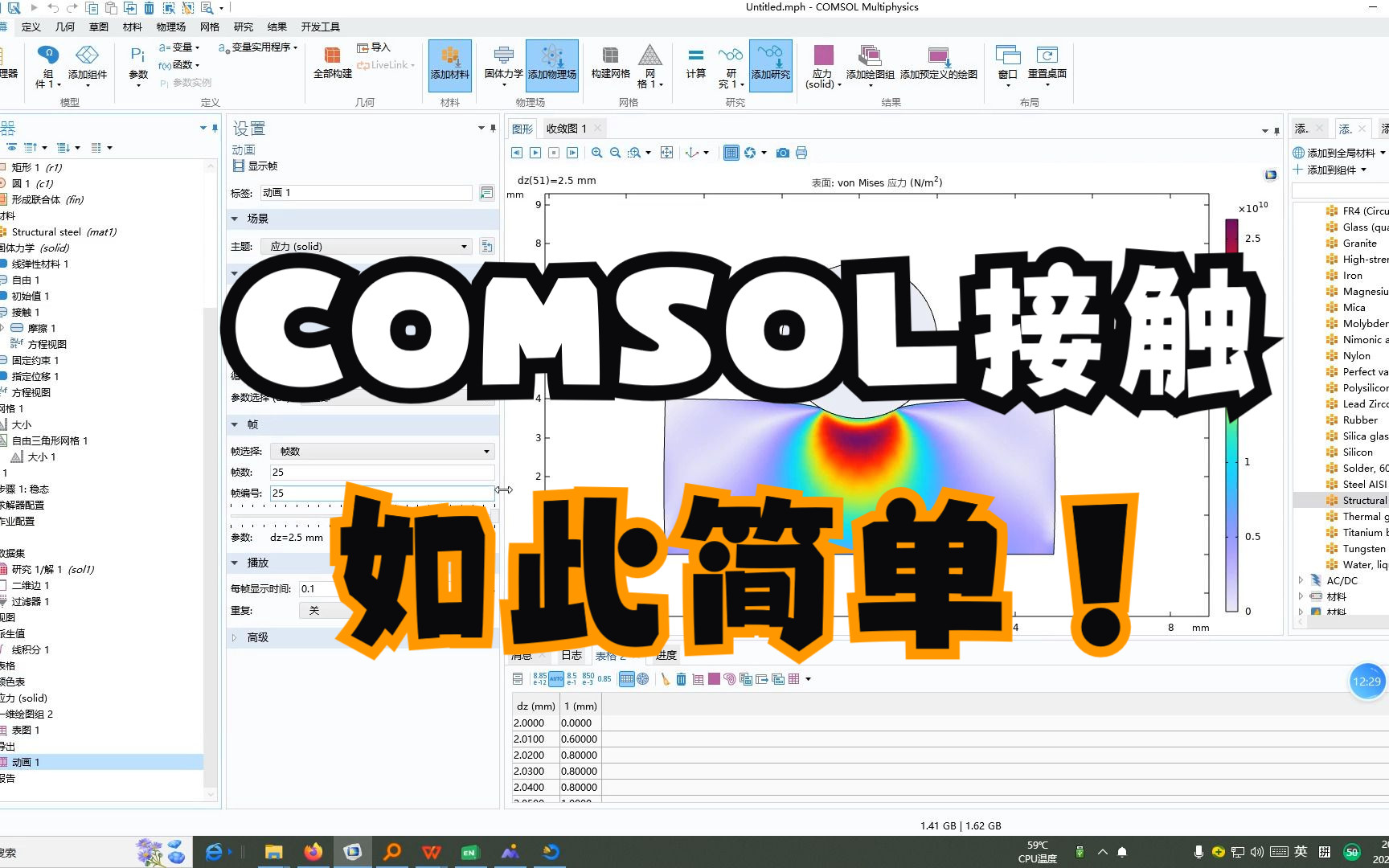Screen dimensions: 1389x868
Task: Collapse the 播放 section
Action: point(235,563)
